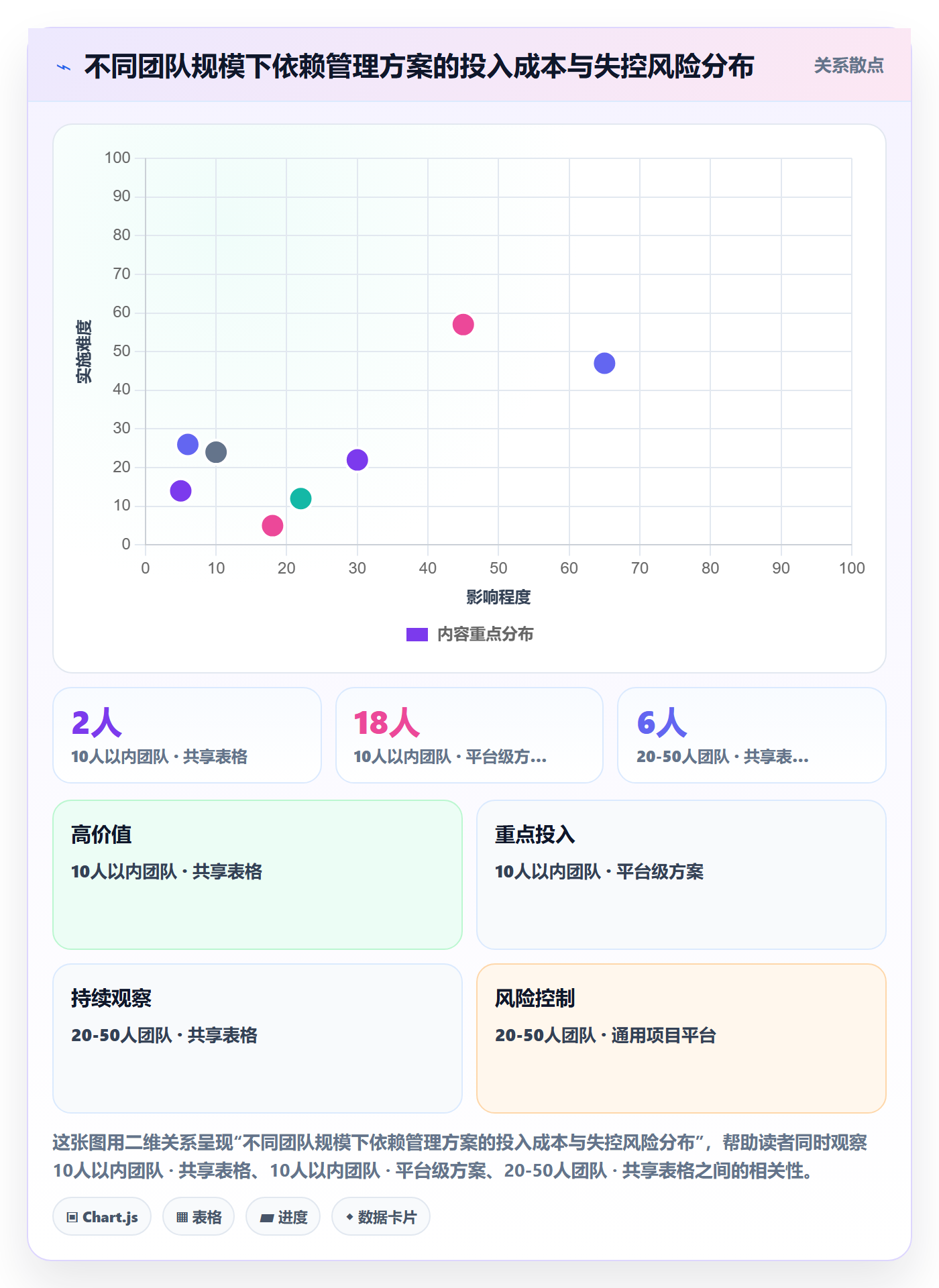The width and height of the screenshot is (939, 1288).
Task: Select the 重点投入 quadrant card
Action: coord(681,875)
